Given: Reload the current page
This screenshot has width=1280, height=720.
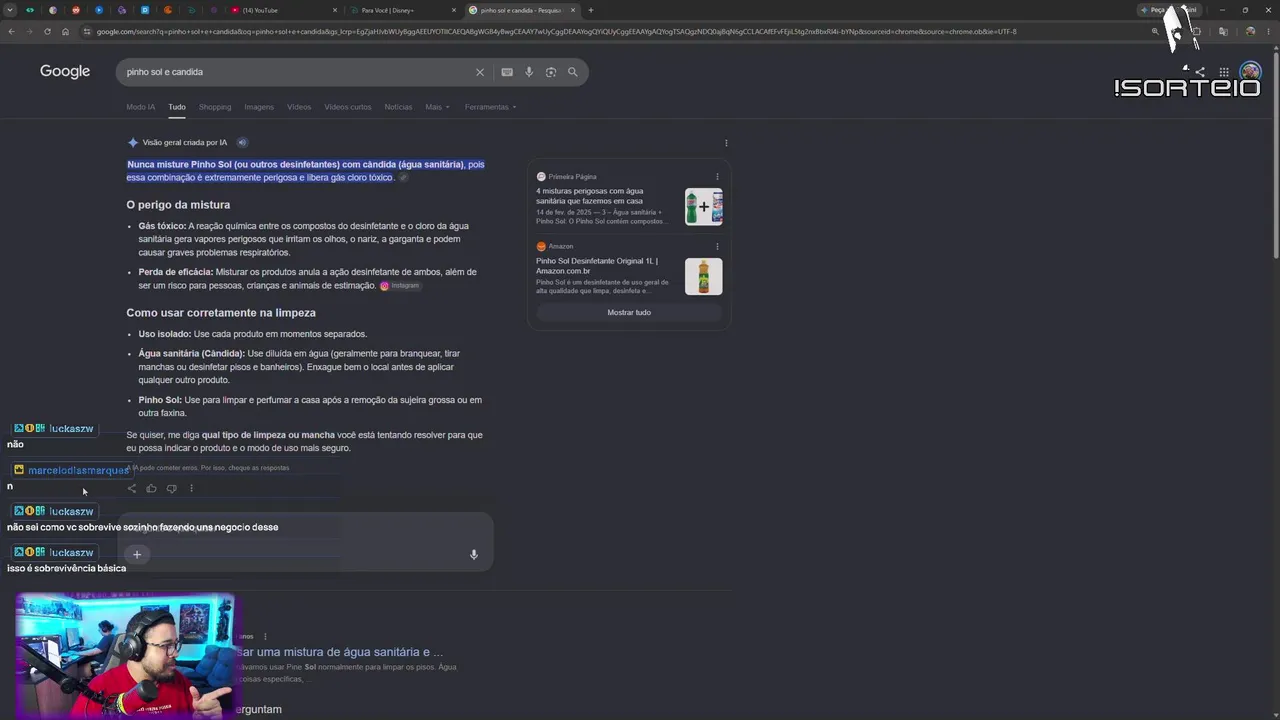Looking at the screenshot, I should point(47,31).
